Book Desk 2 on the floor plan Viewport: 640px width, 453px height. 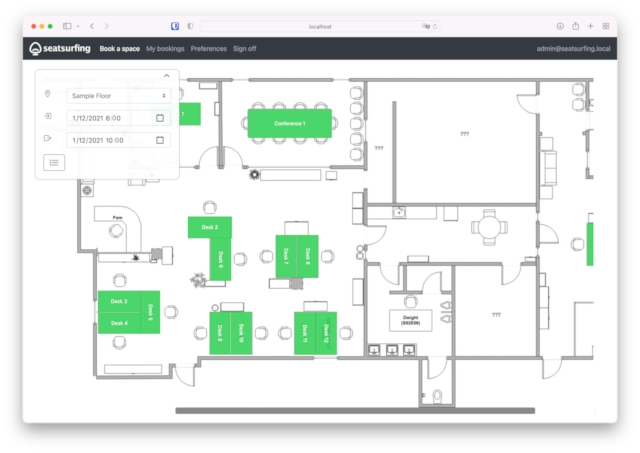(209, 227)
